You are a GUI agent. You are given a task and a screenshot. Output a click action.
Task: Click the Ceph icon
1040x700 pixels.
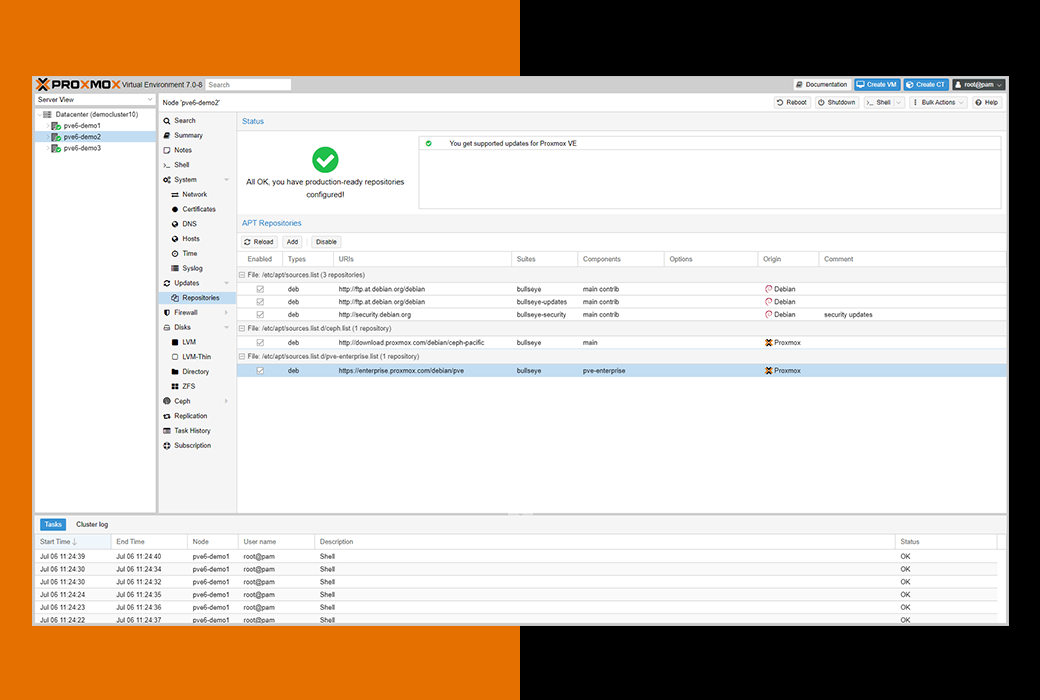point(166,401)
